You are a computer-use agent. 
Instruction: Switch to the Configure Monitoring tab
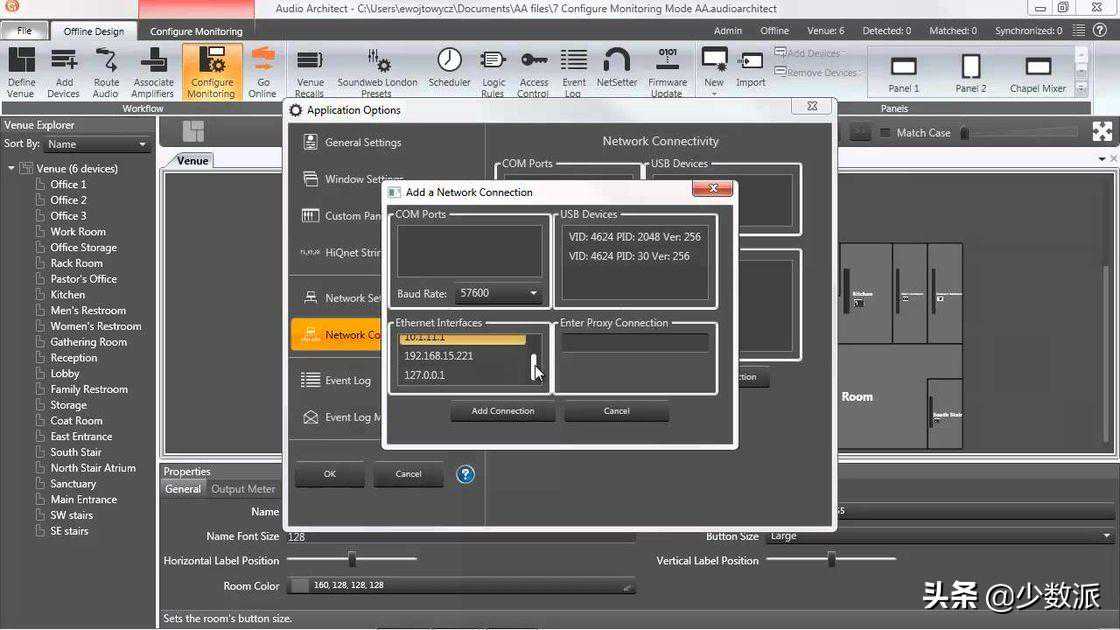point(196,31)
